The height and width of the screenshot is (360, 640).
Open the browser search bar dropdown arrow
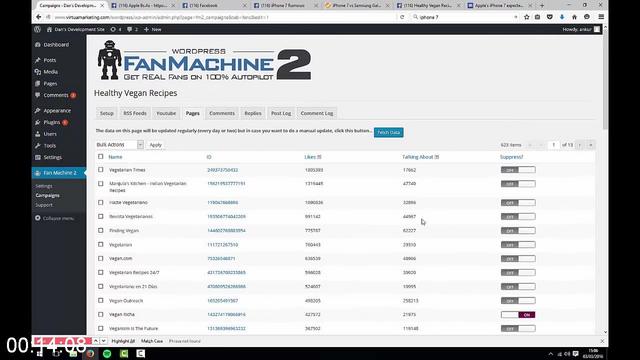(x=516, y=17)
